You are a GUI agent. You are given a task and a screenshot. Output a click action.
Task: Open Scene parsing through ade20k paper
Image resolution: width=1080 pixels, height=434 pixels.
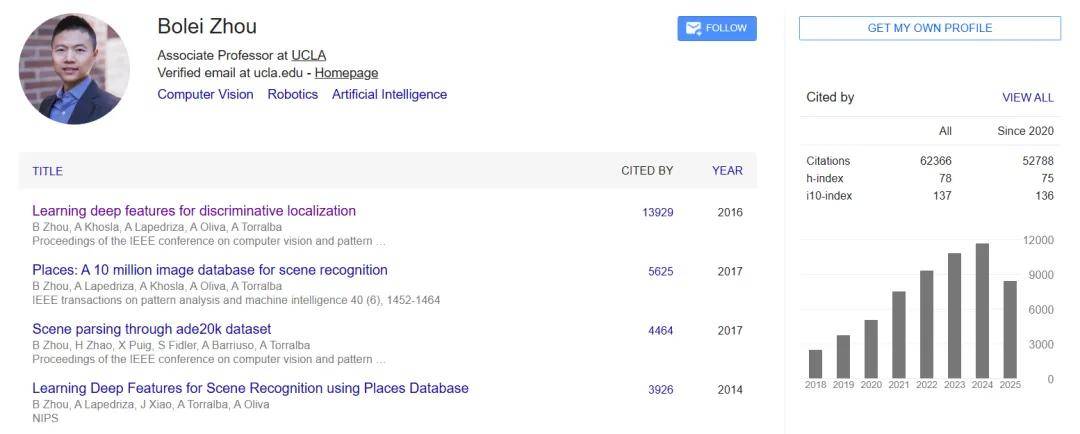point(152,329)
